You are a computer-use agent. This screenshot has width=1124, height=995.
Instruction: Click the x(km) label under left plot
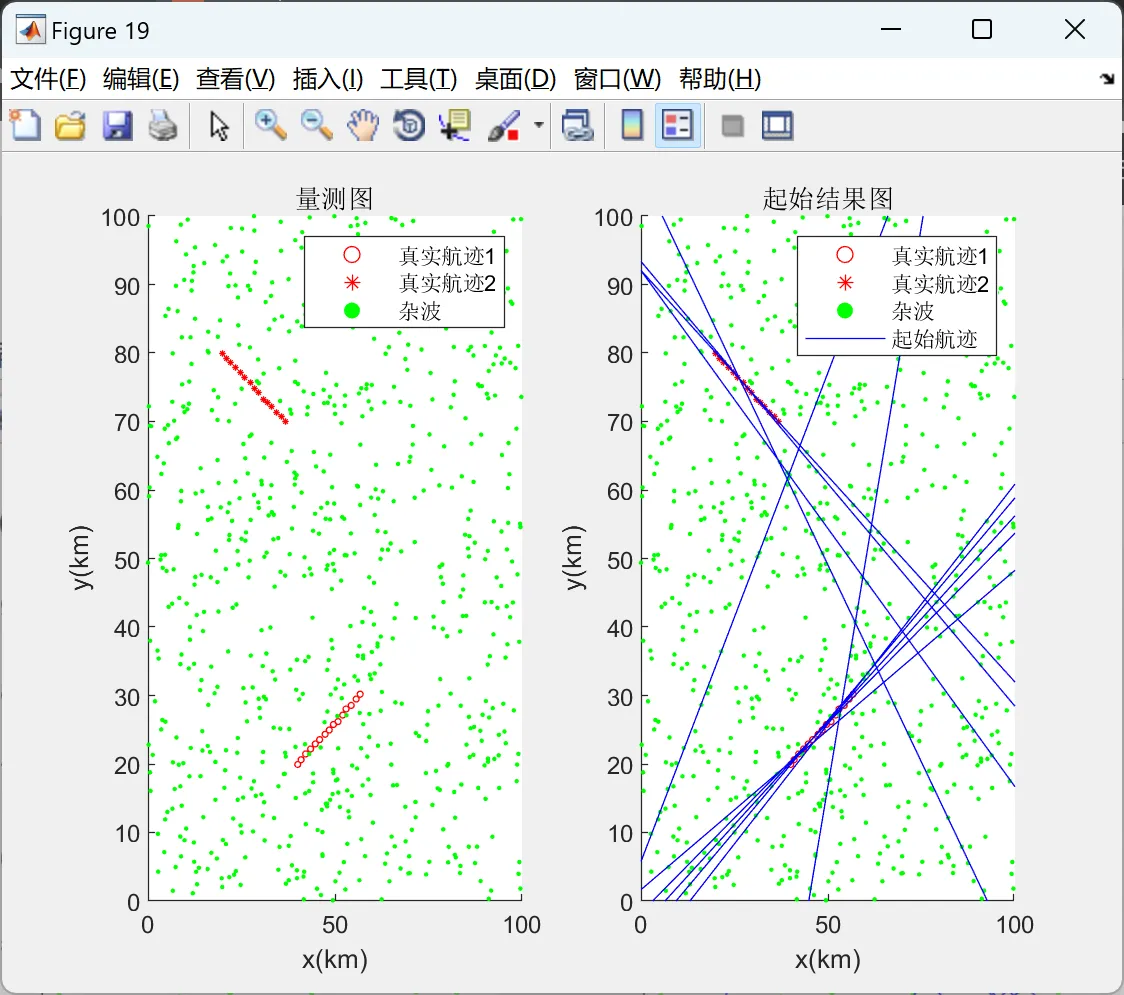pos(335,959)
